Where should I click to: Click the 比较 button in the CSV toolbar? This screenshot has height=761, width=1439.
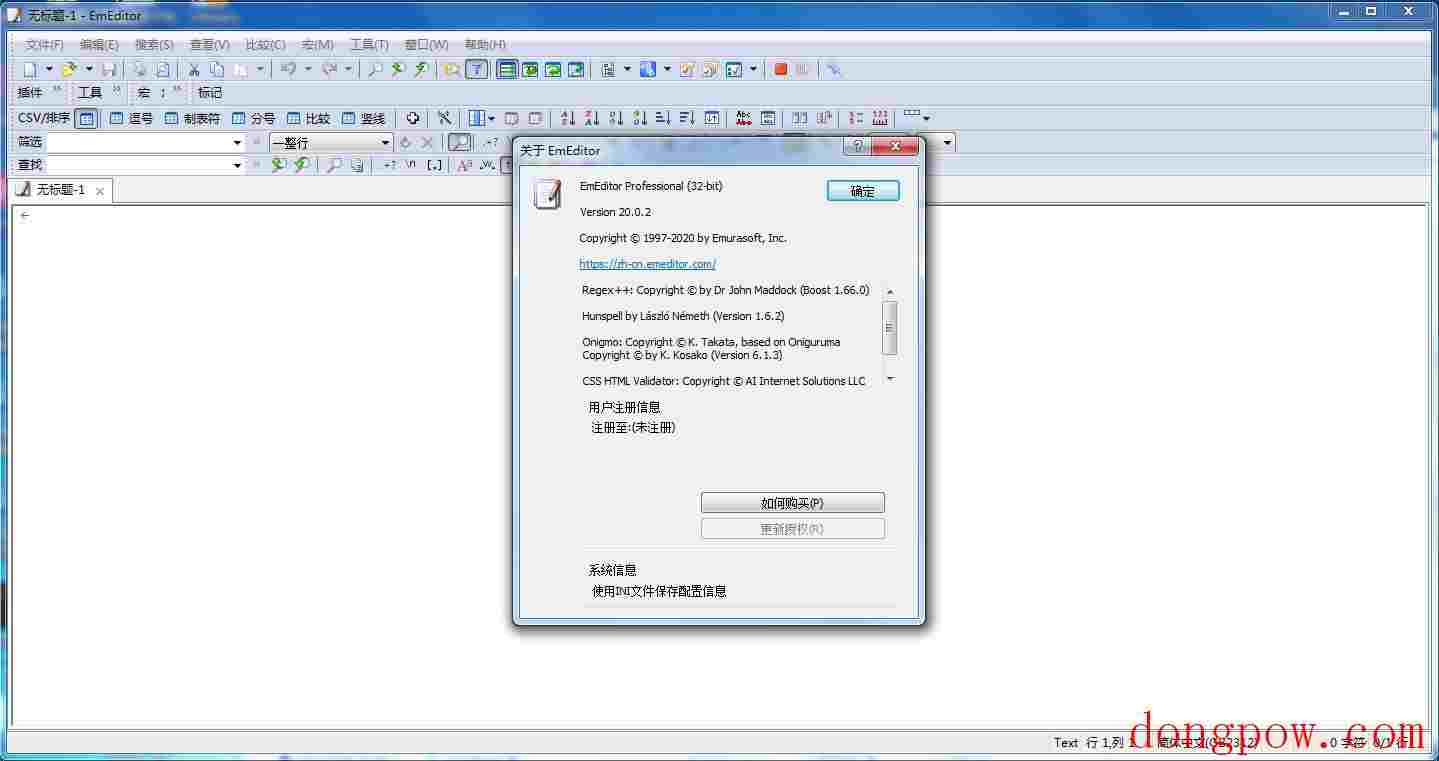[x=308, y=118]
